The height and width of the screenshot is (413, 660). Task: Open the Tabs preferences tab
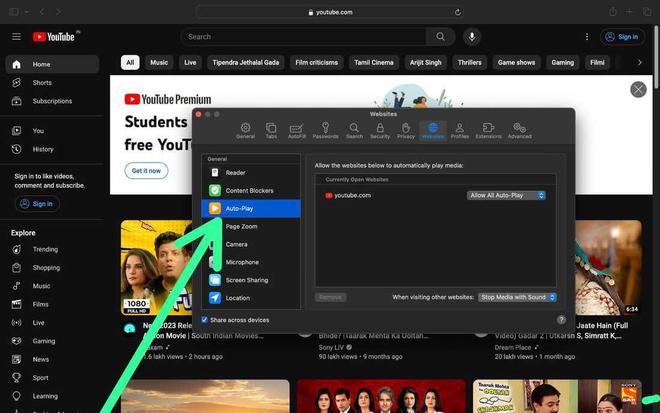(271, 131)
